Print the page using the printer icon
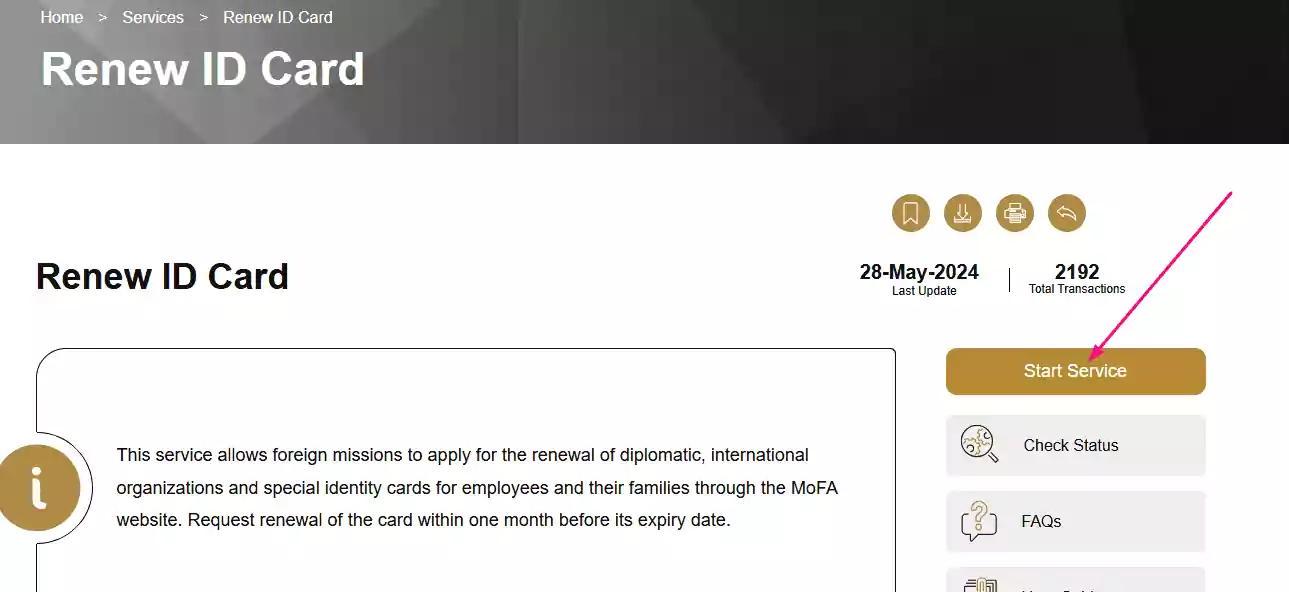1289x592 pixels. click(1014, 213)
